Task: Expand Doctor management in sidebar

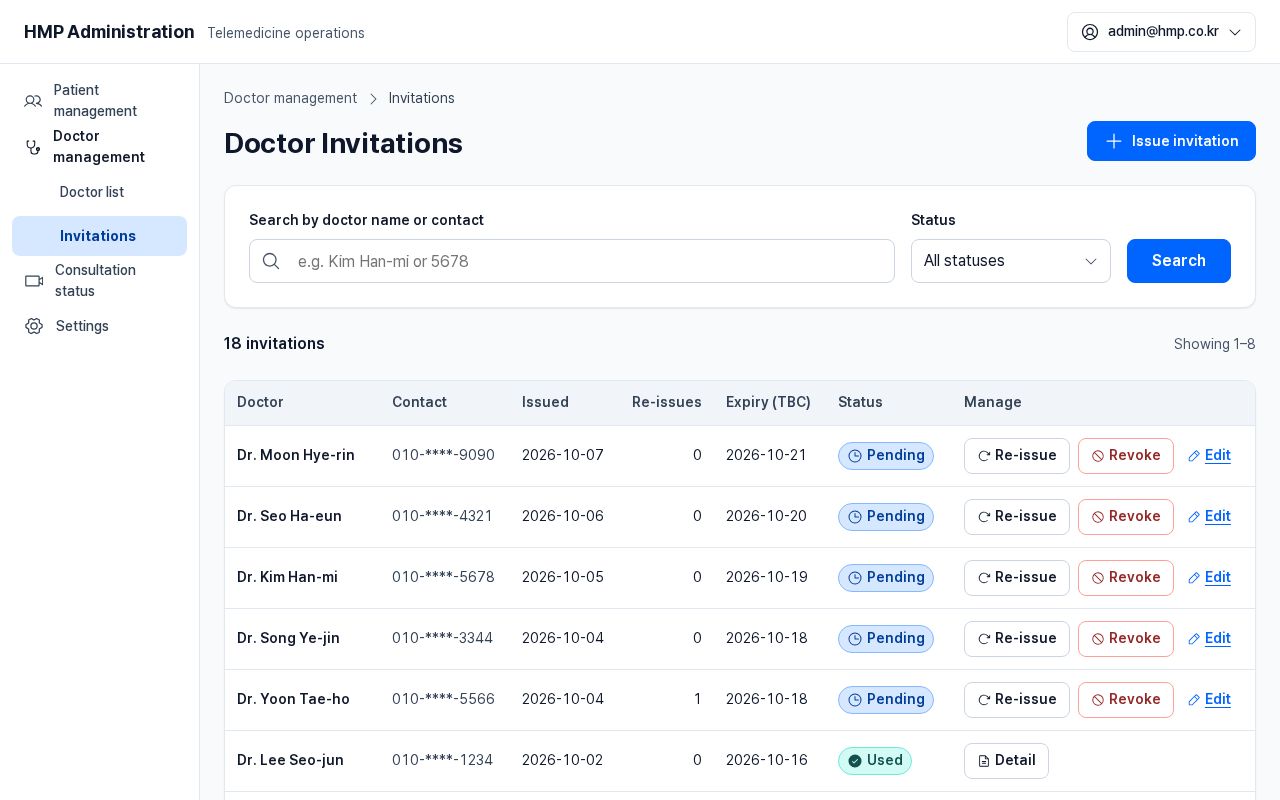Action: [99, 147]
